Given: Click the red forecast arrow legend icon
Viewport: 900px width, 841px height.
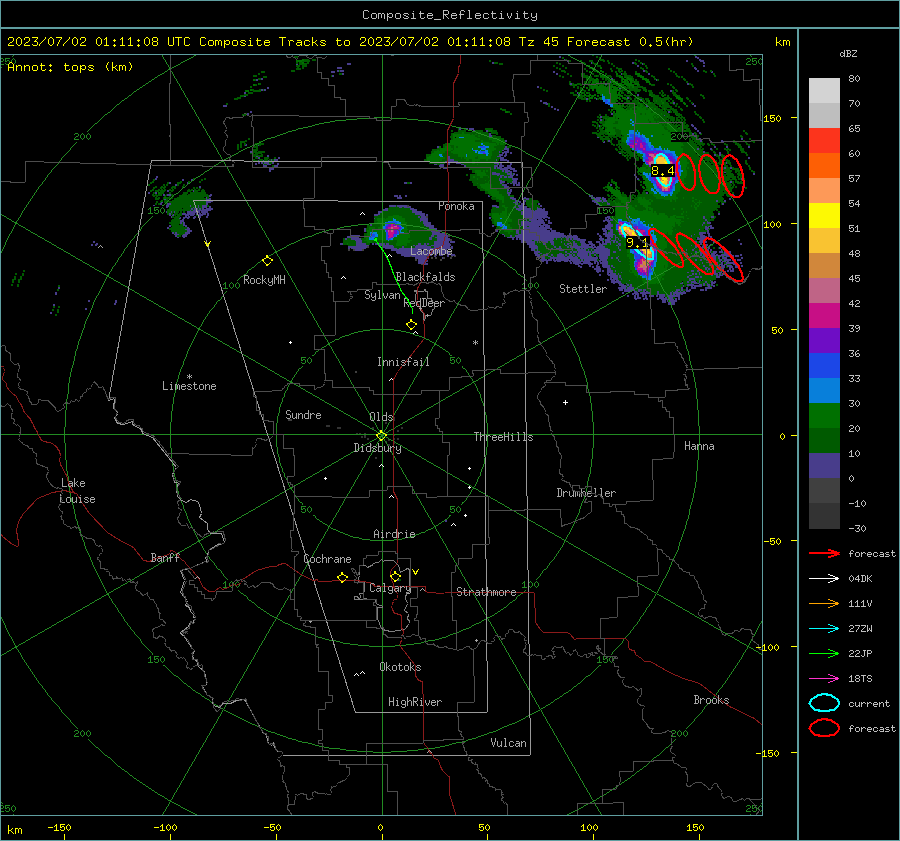Looking at the screenshot, I should [x=824, y=553].
